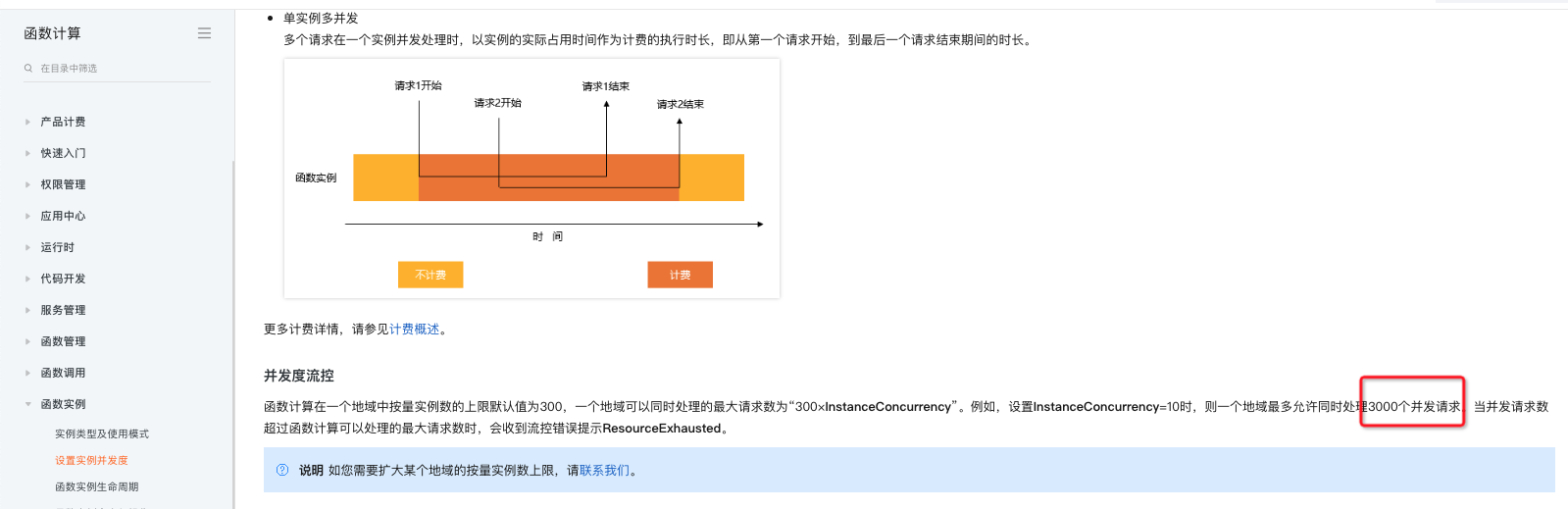Collapse the 函数实例 section arrow

(x=27, y=404)
